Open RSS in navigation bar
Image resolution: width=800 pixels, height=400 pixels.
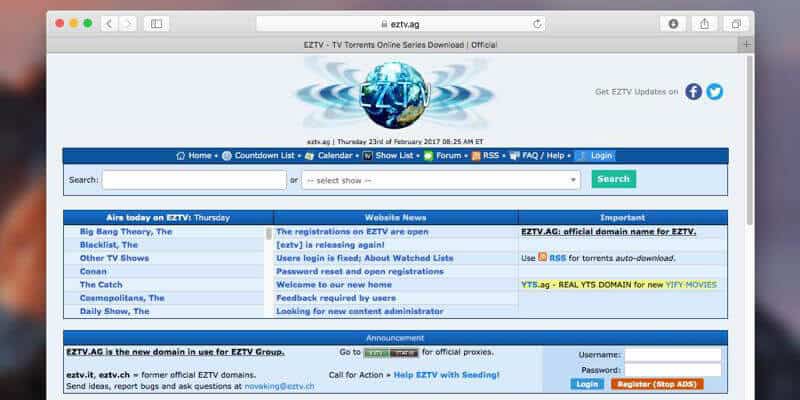click(x=485, y=156)
